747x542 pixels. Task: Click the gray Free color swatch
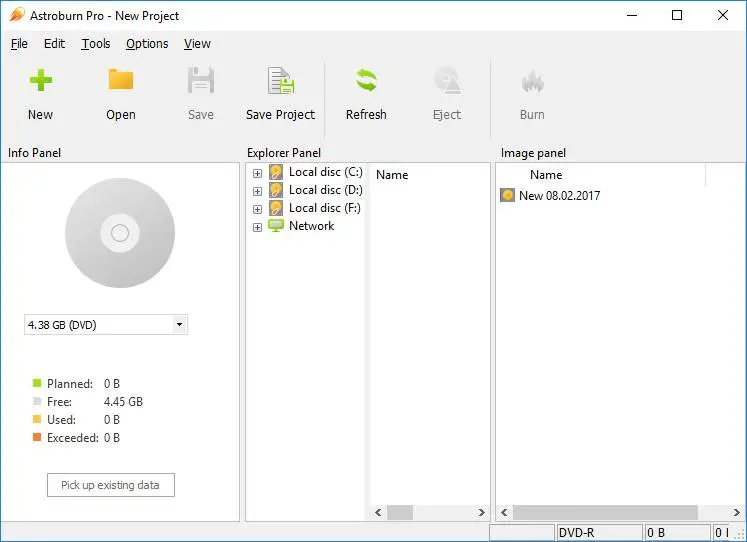37,401
